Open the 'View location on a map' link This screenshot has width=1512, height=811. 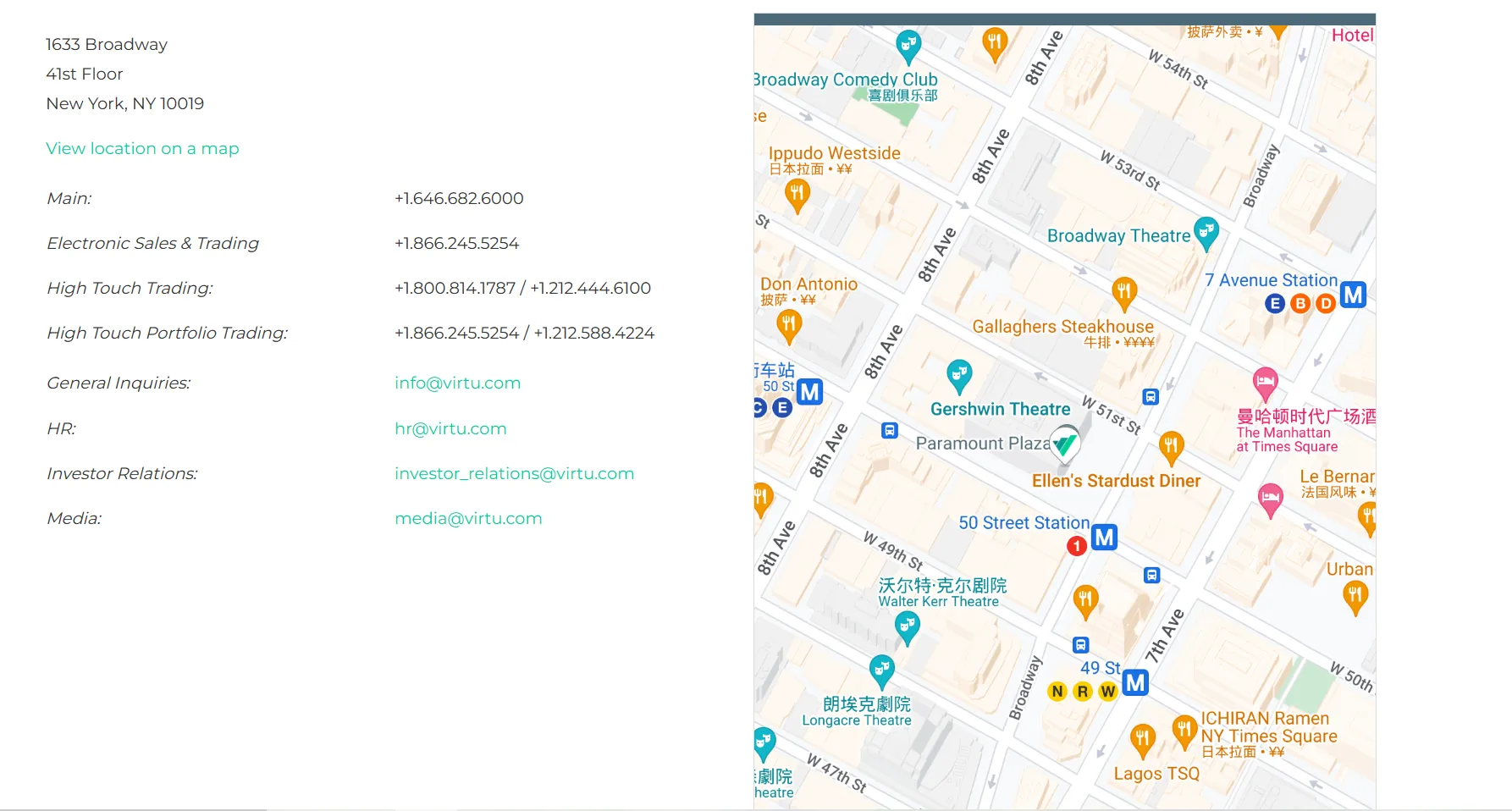click(142, 148)
